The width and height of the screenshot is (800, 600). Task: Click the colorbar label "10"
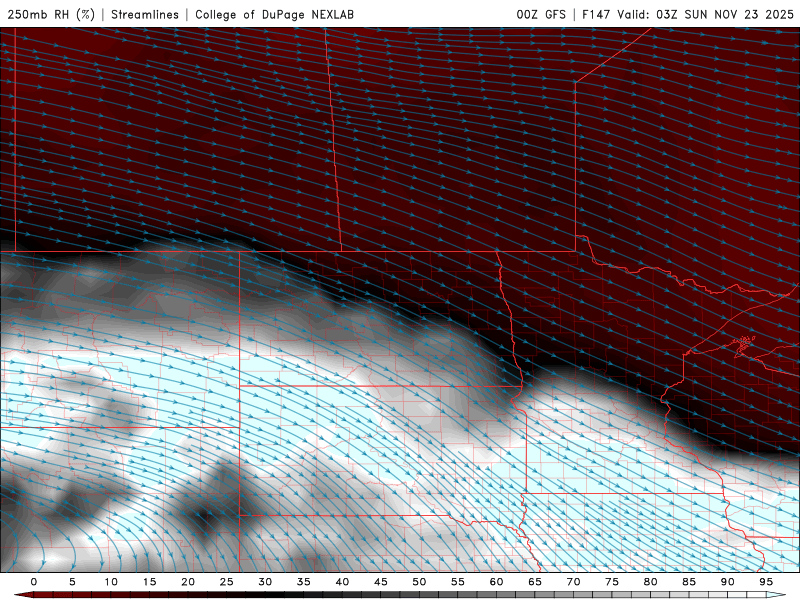tap(111, 582)
